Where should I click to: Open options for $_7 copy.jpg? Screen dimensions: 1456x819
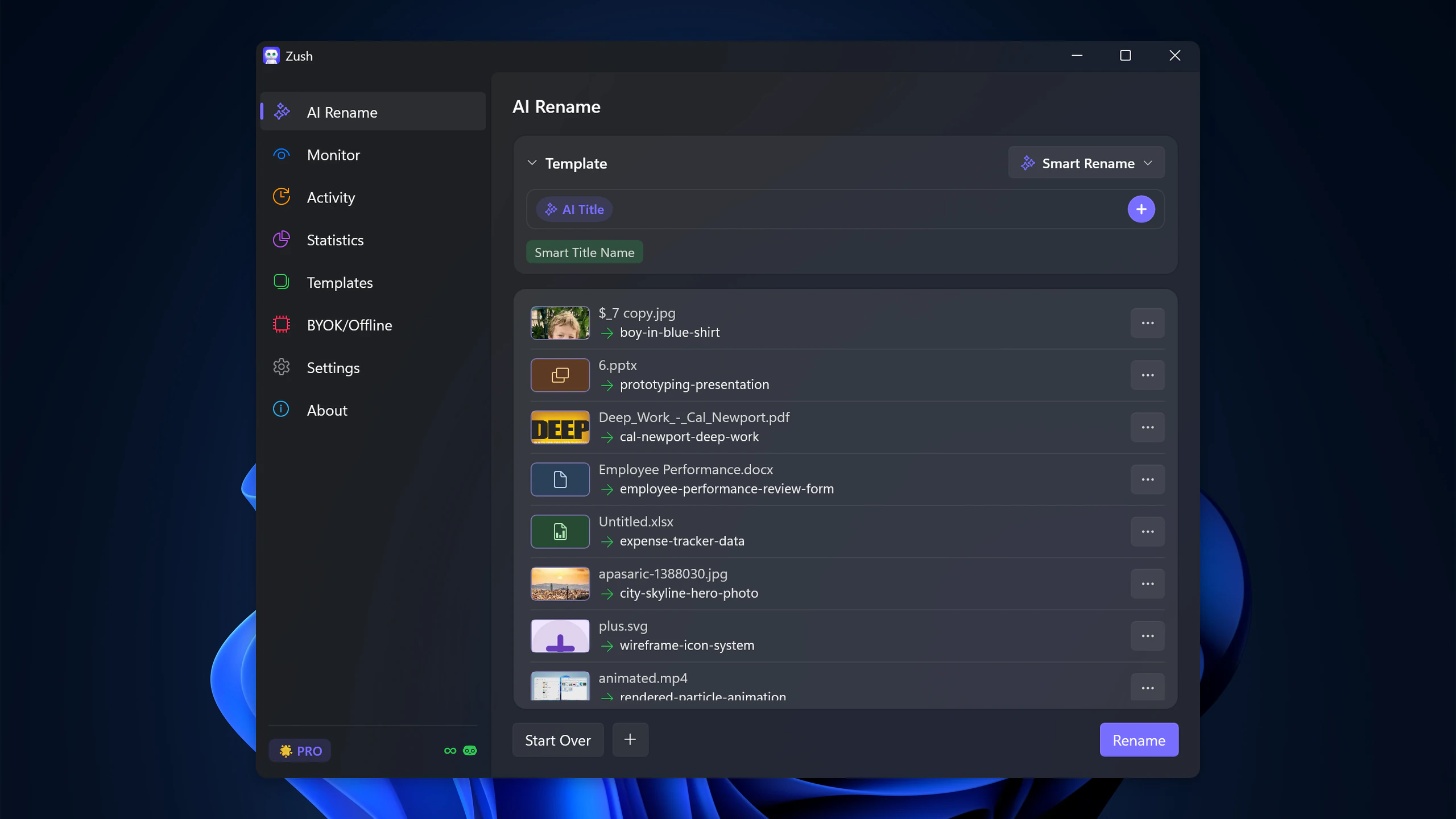tap(1147, 323)
